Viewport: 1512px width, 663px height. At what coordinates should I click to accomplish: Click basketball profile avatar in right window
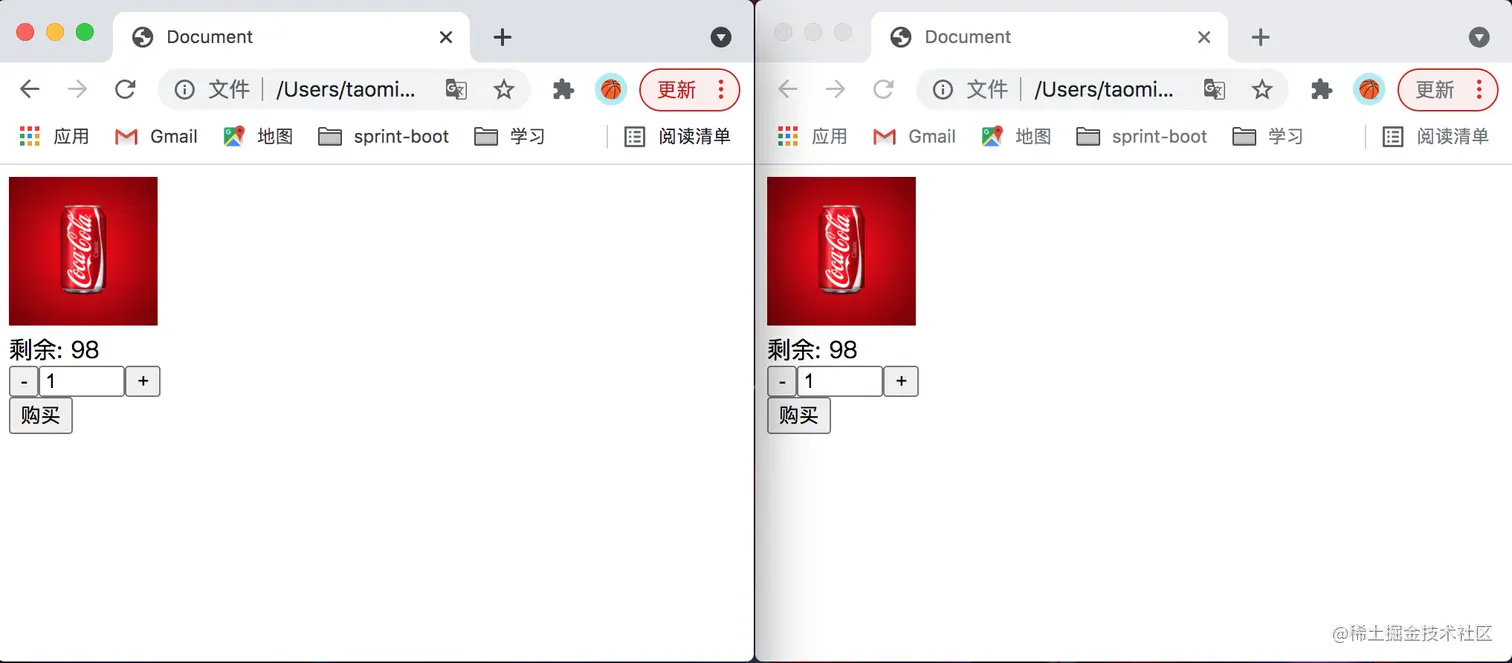click(1369, 90)
